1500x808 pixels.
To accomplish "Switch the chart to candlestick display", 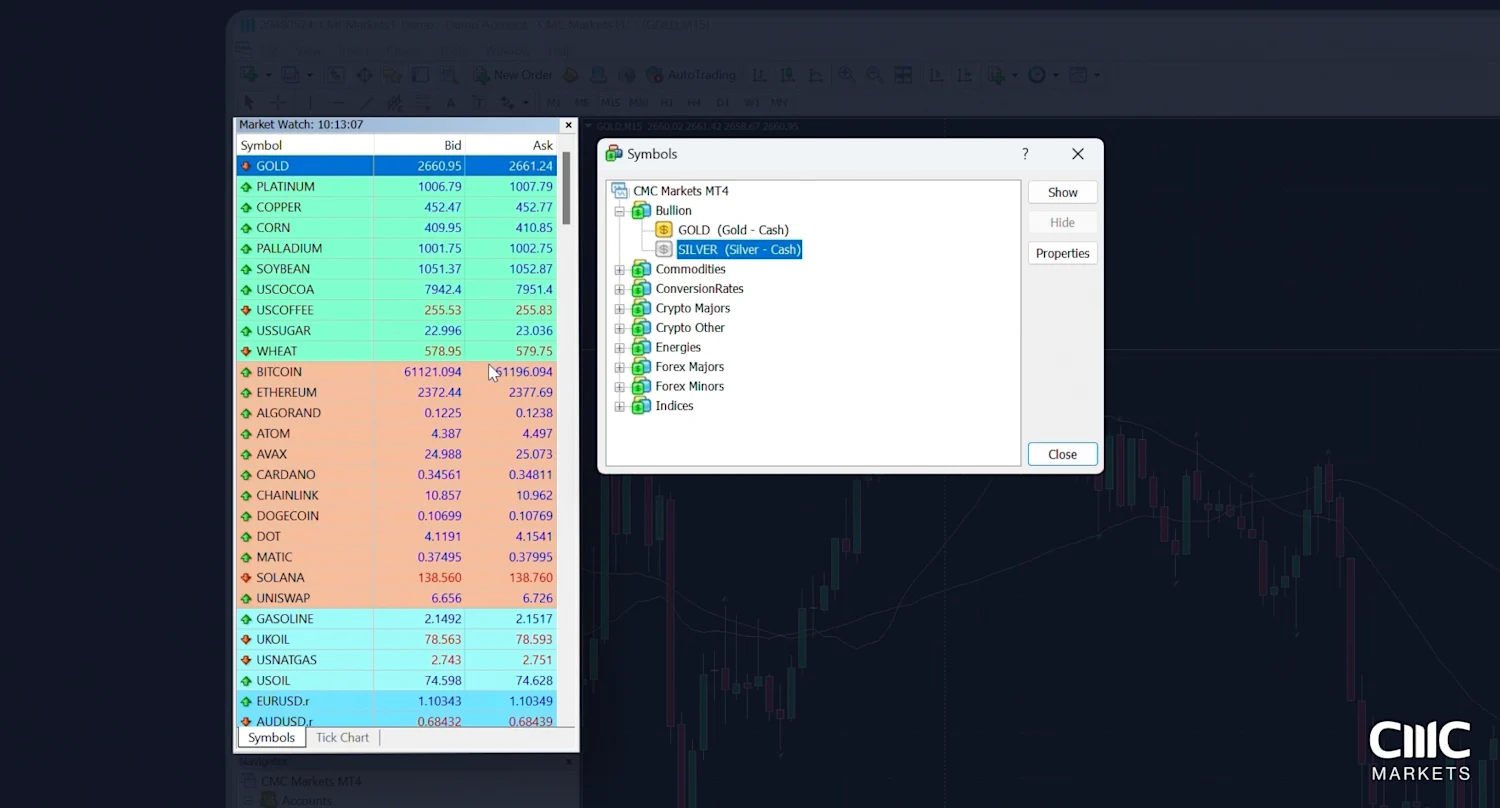I will click(x=788, y=74).
